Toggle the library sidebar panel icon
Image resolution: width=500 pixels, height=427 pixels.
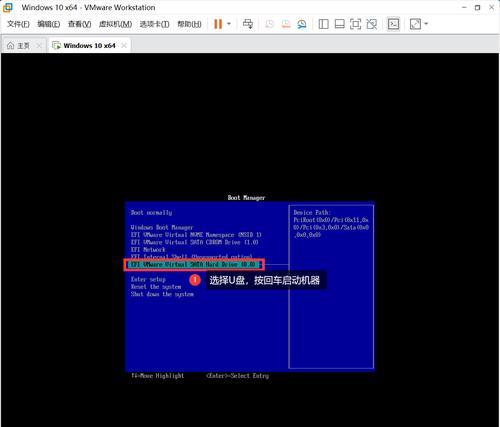coord(323,24)
